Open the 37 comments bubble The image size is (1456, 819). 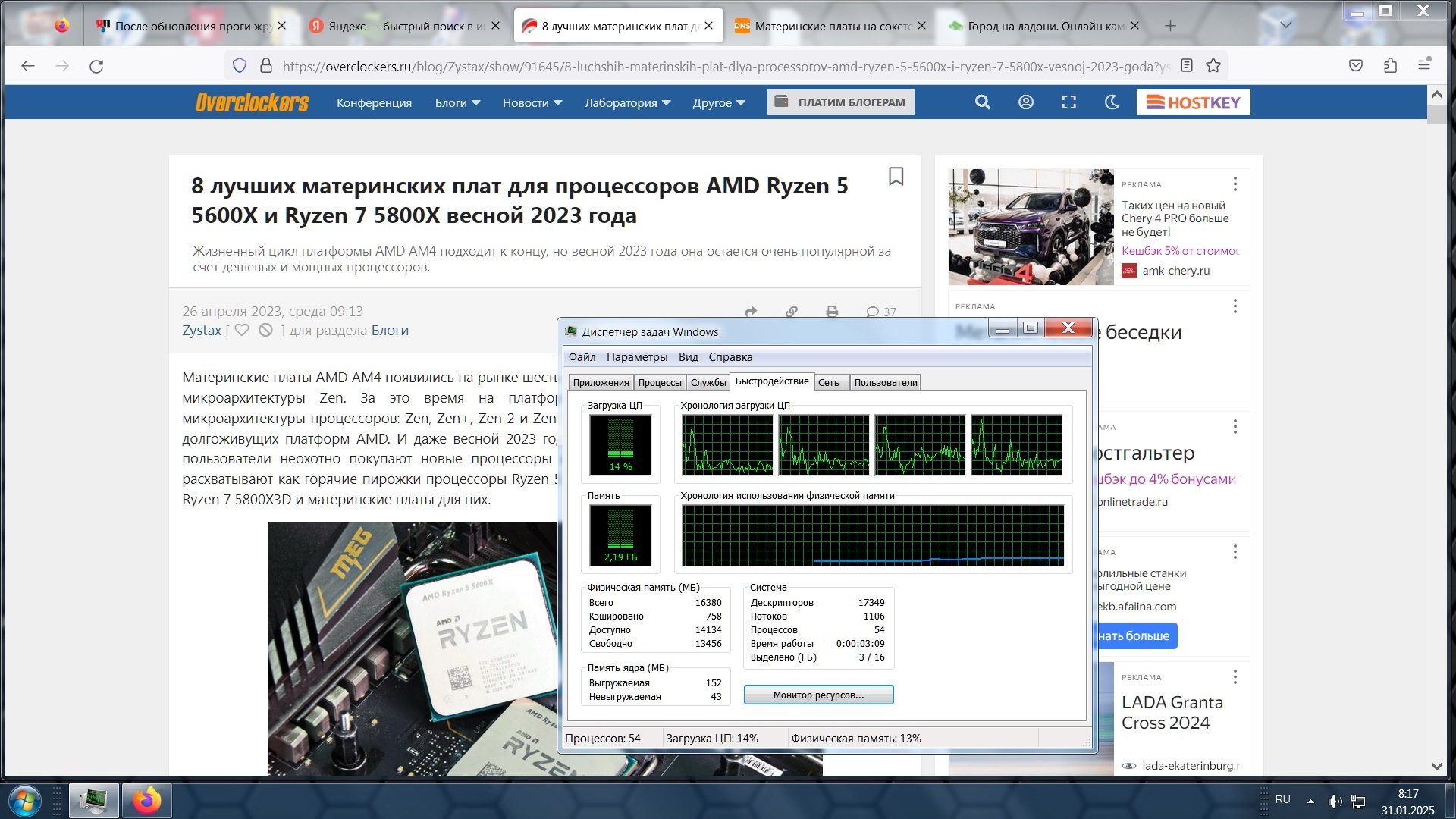pyautogui.click(x=881, y=312)
